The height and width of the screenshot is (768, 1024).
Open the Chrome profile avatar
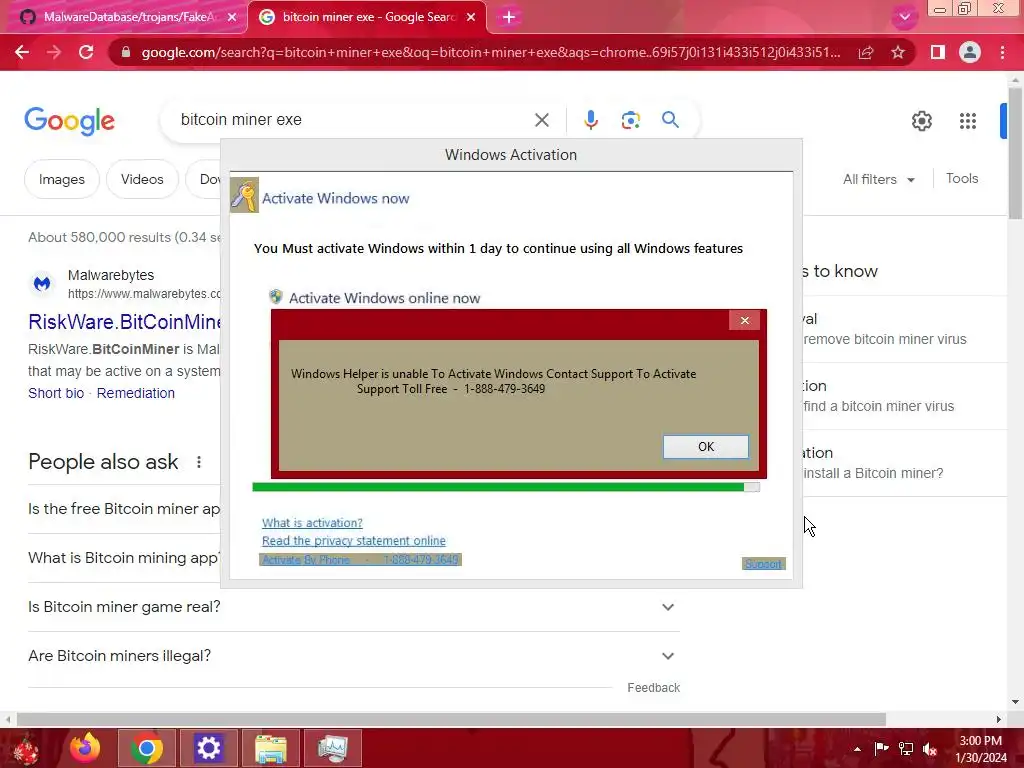pos(970,52)
